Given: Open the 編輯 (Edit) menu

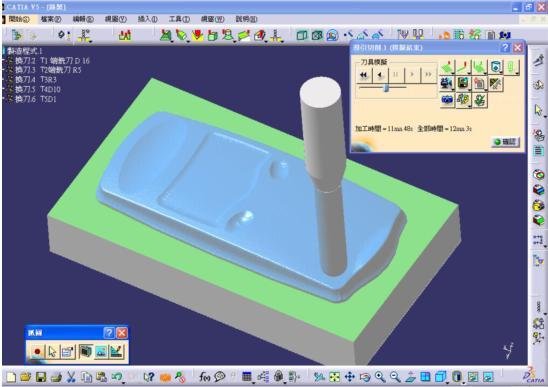Looking at the screenshot, I should pyautogui.click(x=83, y=19).
